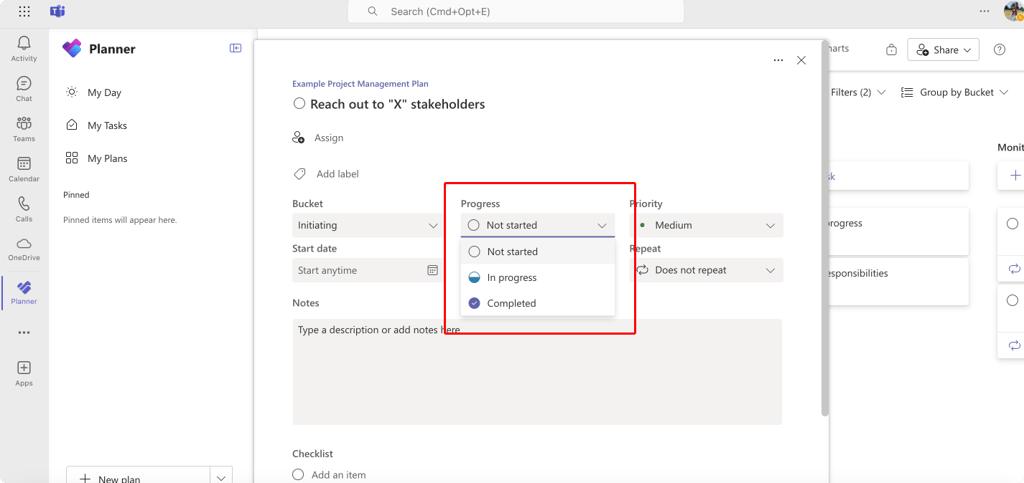This screenshot has width=1024, height=483.
Task: Mark "Reach out to X stakeholders" complete
Action: [299, 104]
